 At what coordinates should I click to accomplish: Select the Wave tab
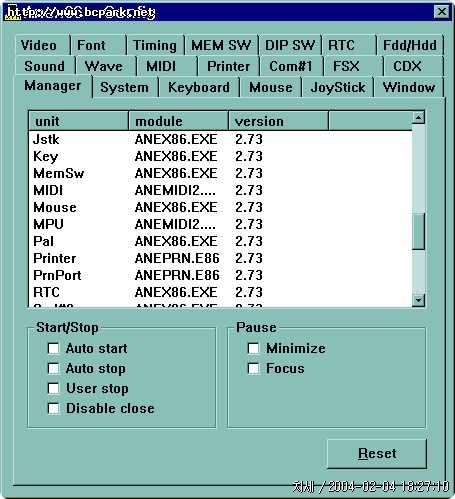106,66
